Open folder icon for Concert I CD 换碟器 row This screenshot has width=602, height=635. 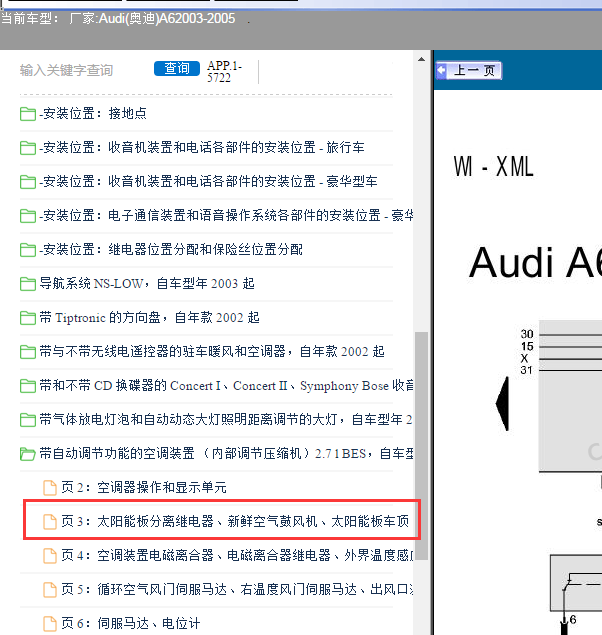pos(28,386)
